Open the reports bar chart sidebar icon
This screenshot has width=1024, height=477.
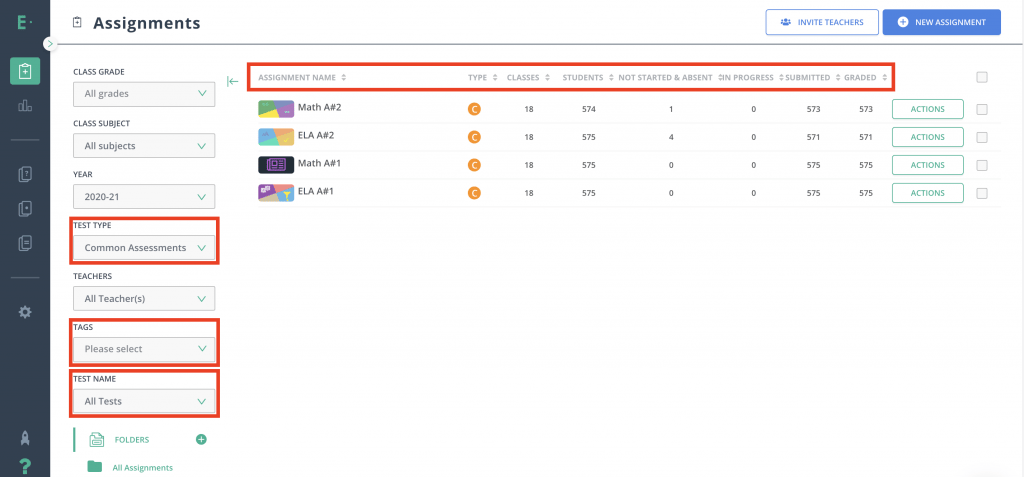25,106
